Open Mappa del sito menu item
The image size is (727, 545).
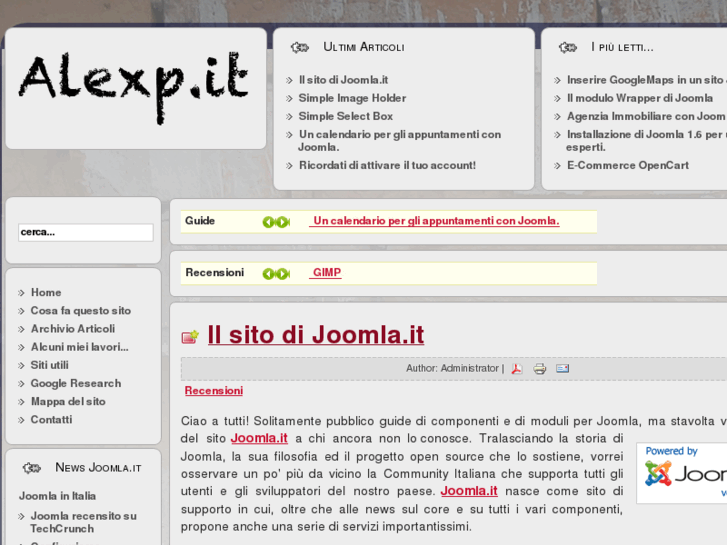[x=68, y=402]
